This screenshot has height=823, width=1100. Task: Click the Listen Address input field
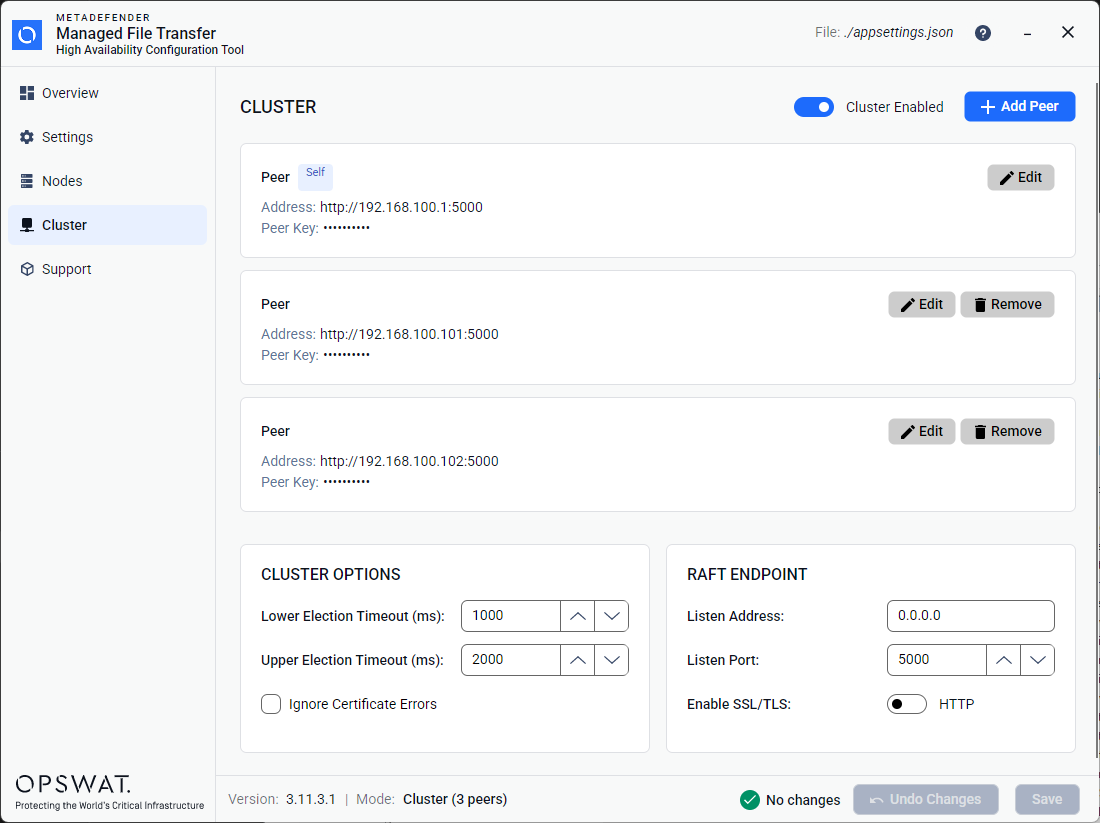tap(970, 616)
